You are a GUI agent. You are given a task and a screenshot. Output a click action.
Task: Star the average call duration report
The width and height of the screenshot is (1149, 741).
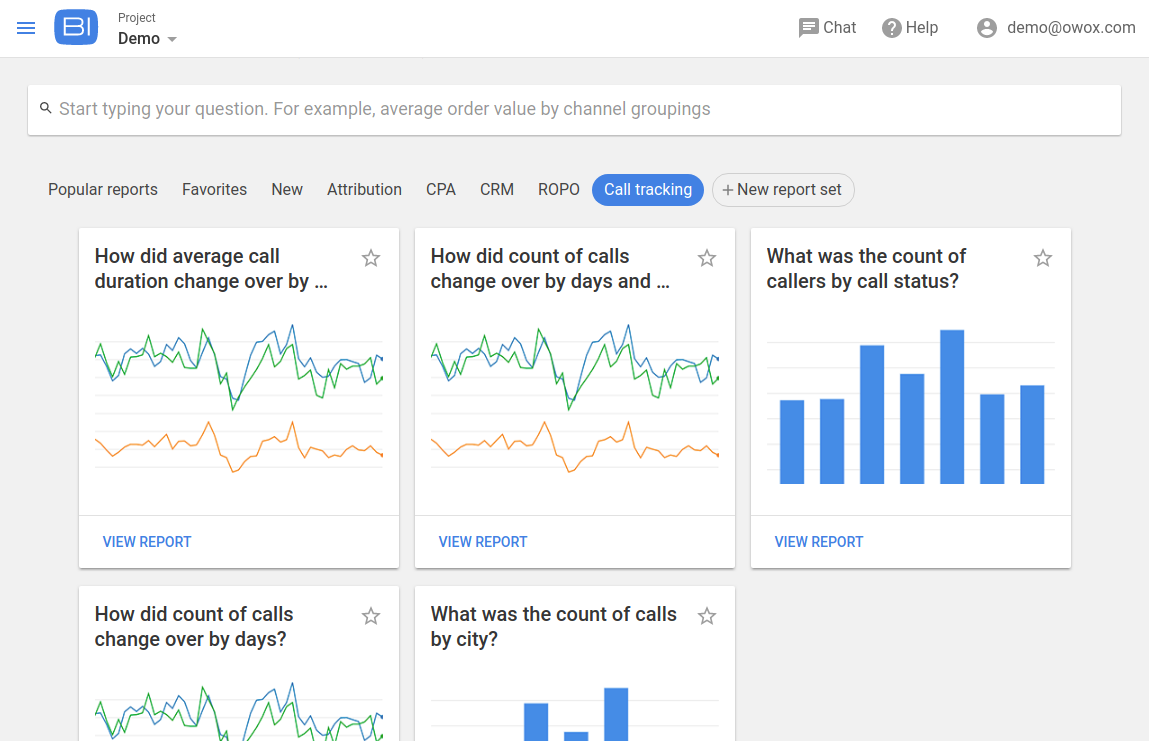pos(371,258)
